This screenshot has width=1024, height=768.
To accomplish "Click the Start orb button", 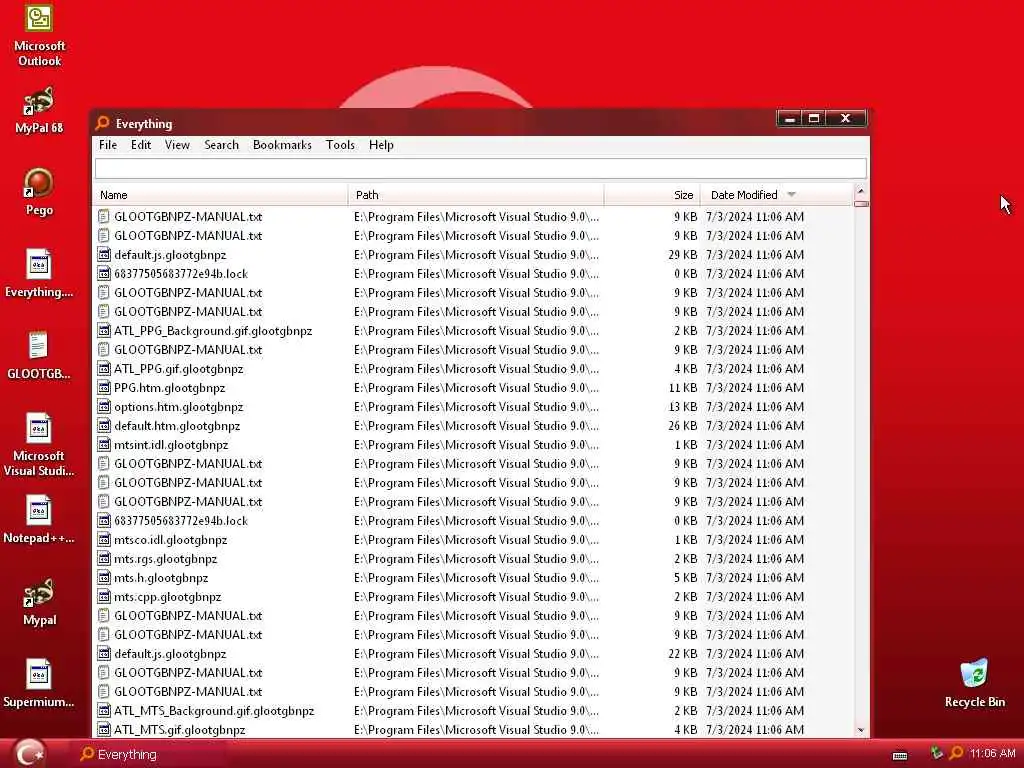I will (29, 753).
